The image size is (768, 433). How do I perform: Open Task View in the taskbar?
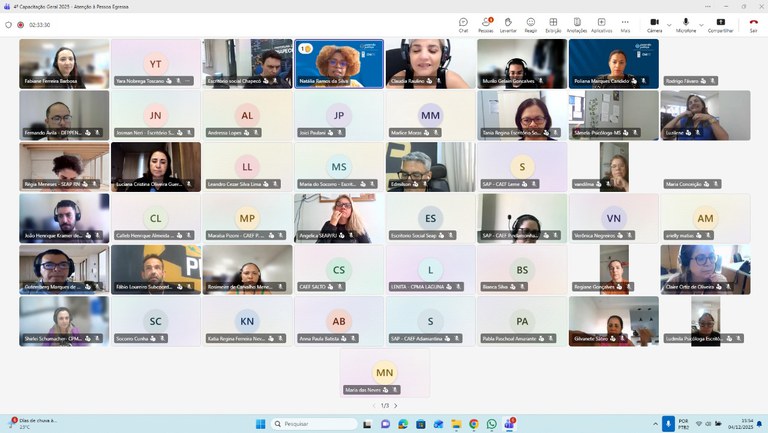point(367,424)
